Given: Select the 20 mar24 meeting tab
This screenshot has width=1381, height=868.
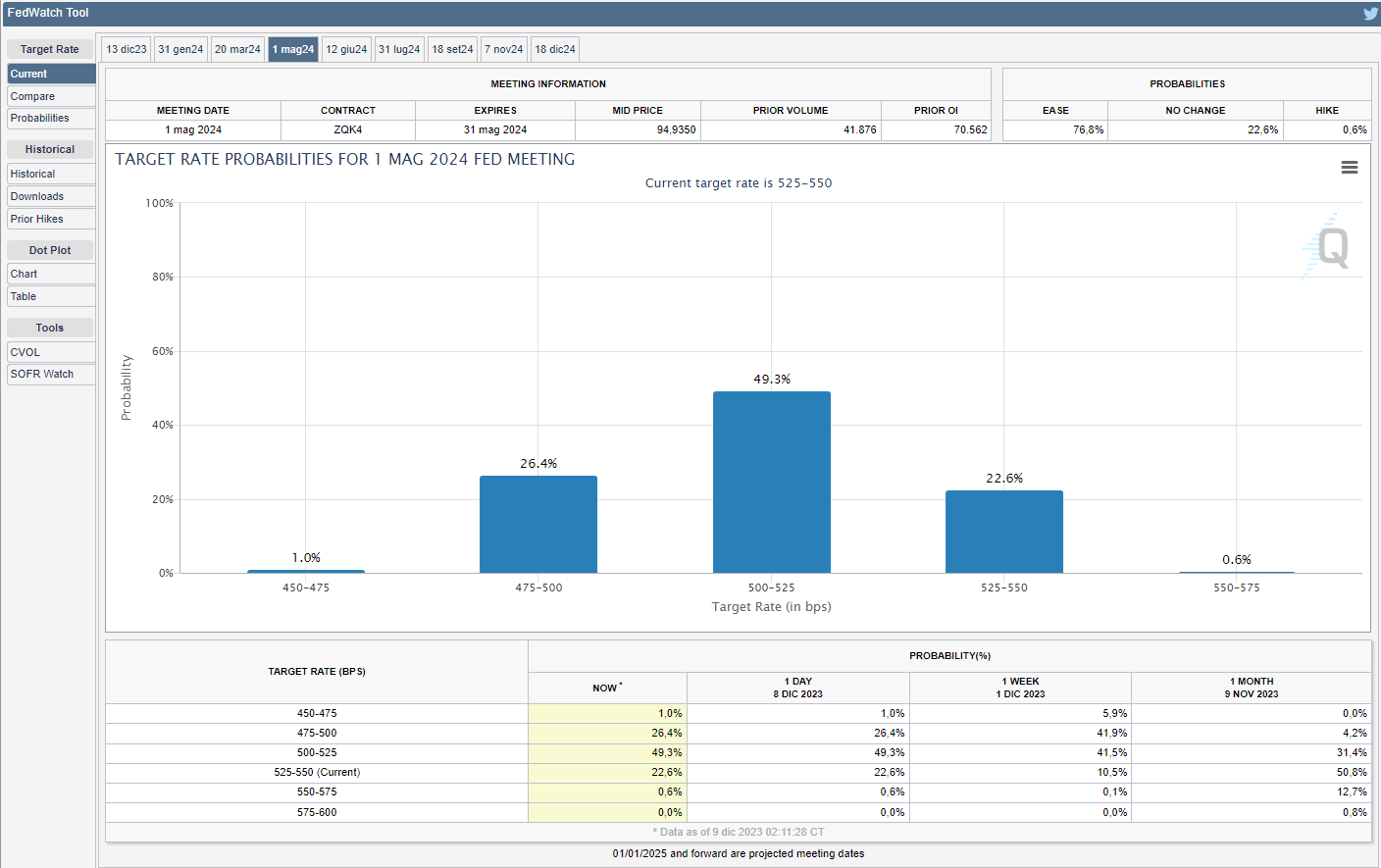Looking at the screenshot, I should click(237, 49).
